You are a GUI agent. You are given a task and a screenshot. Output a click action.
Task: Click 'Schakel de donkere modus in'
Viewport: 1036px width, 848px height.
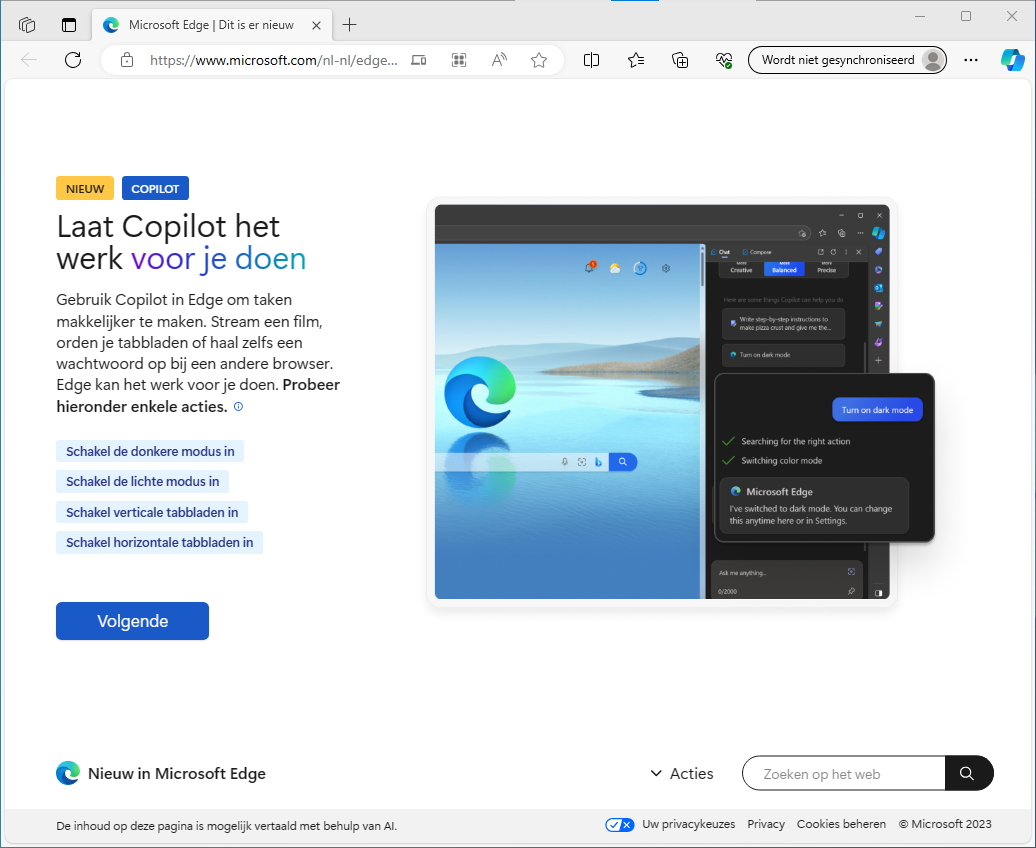(150, 451)
